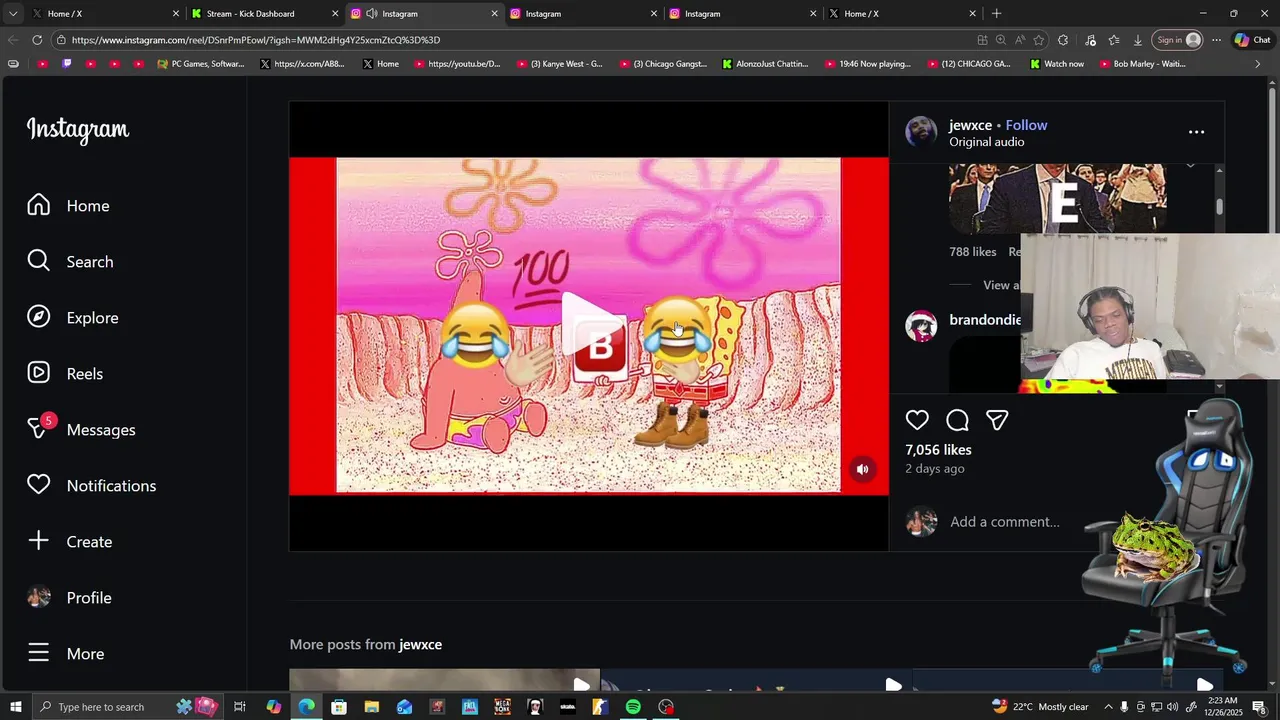This screenshot has height=720, width=1280.
Task: Open a new browser tab
Action: tap(996, 14)
